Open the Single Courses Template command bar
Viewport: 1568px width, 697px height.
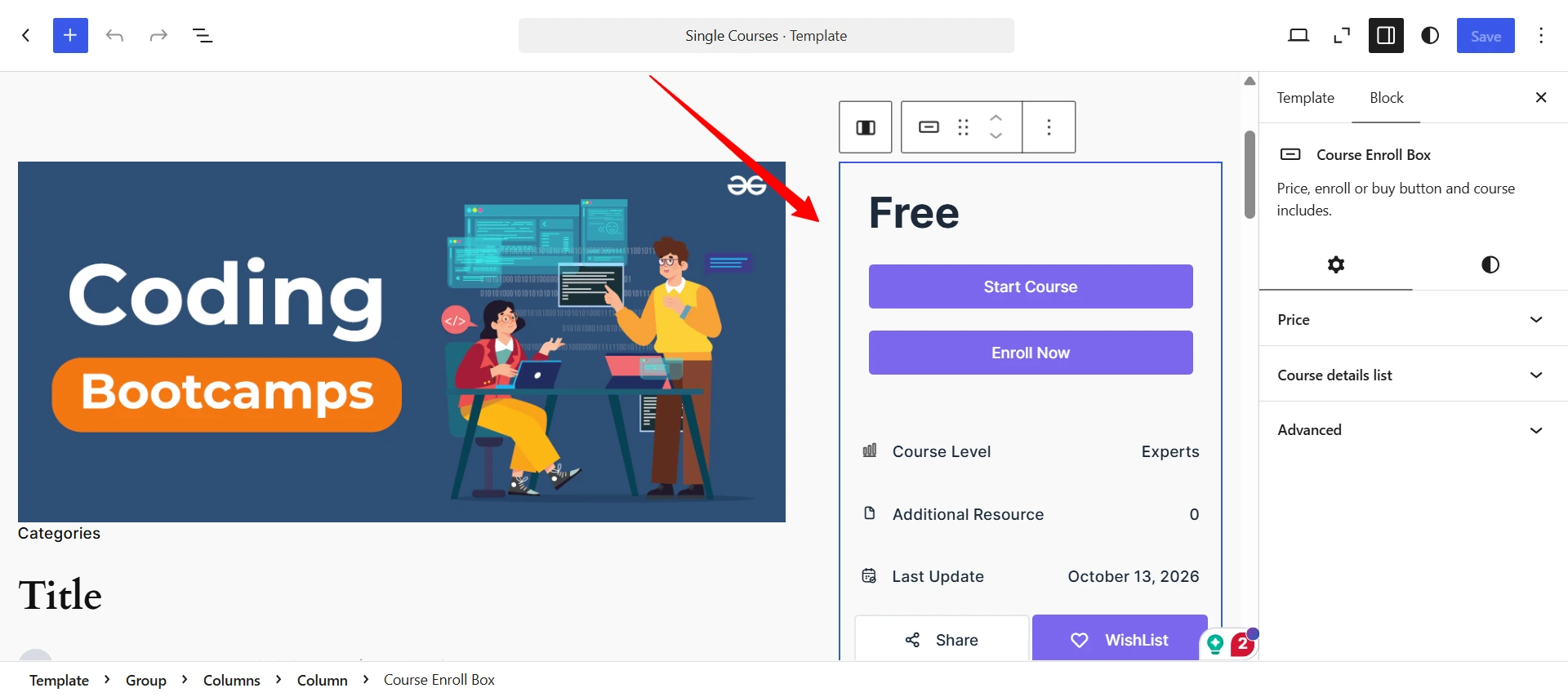(766, 35)
